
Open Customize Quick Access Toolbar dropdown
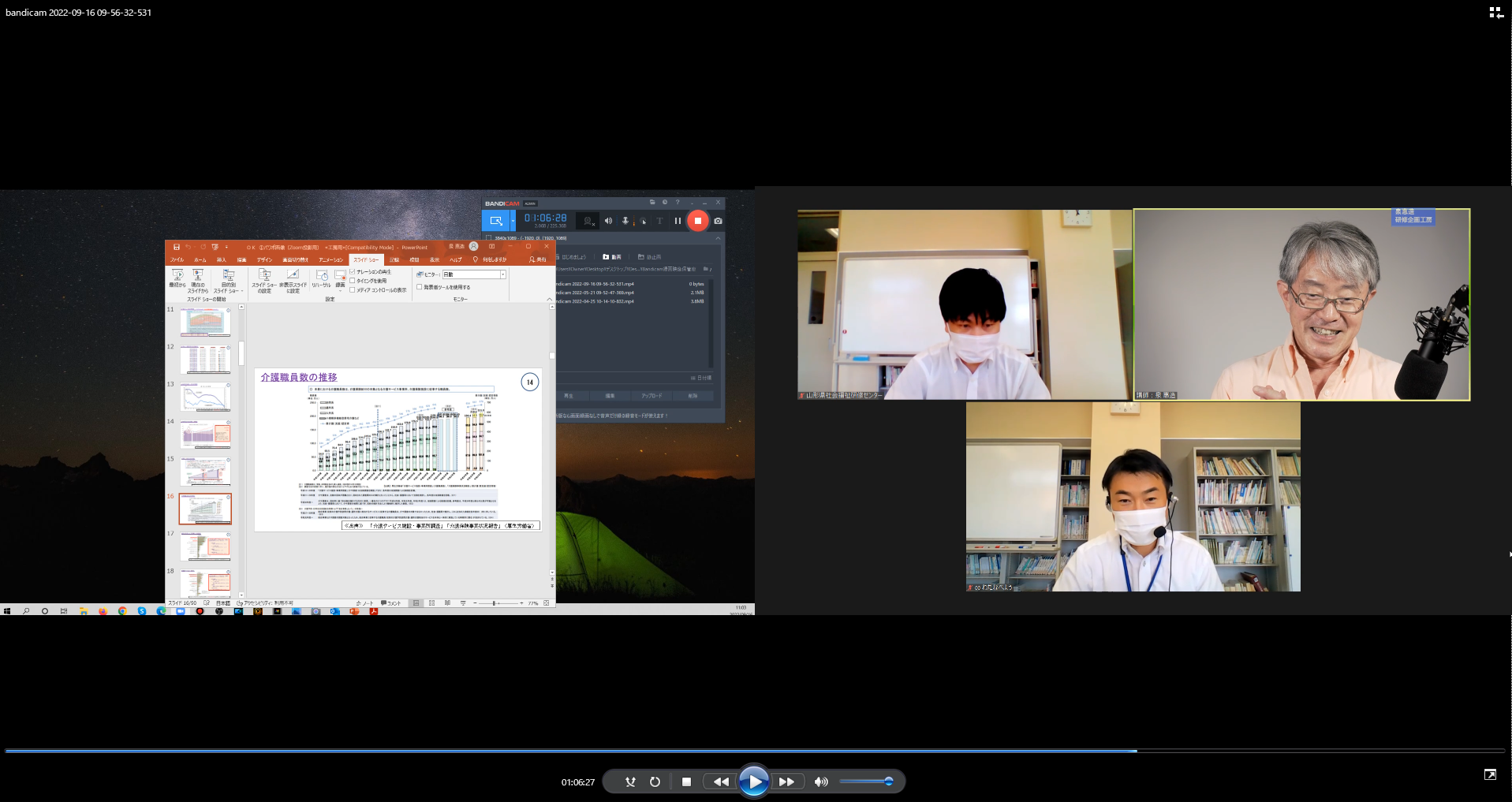point(226,247)
